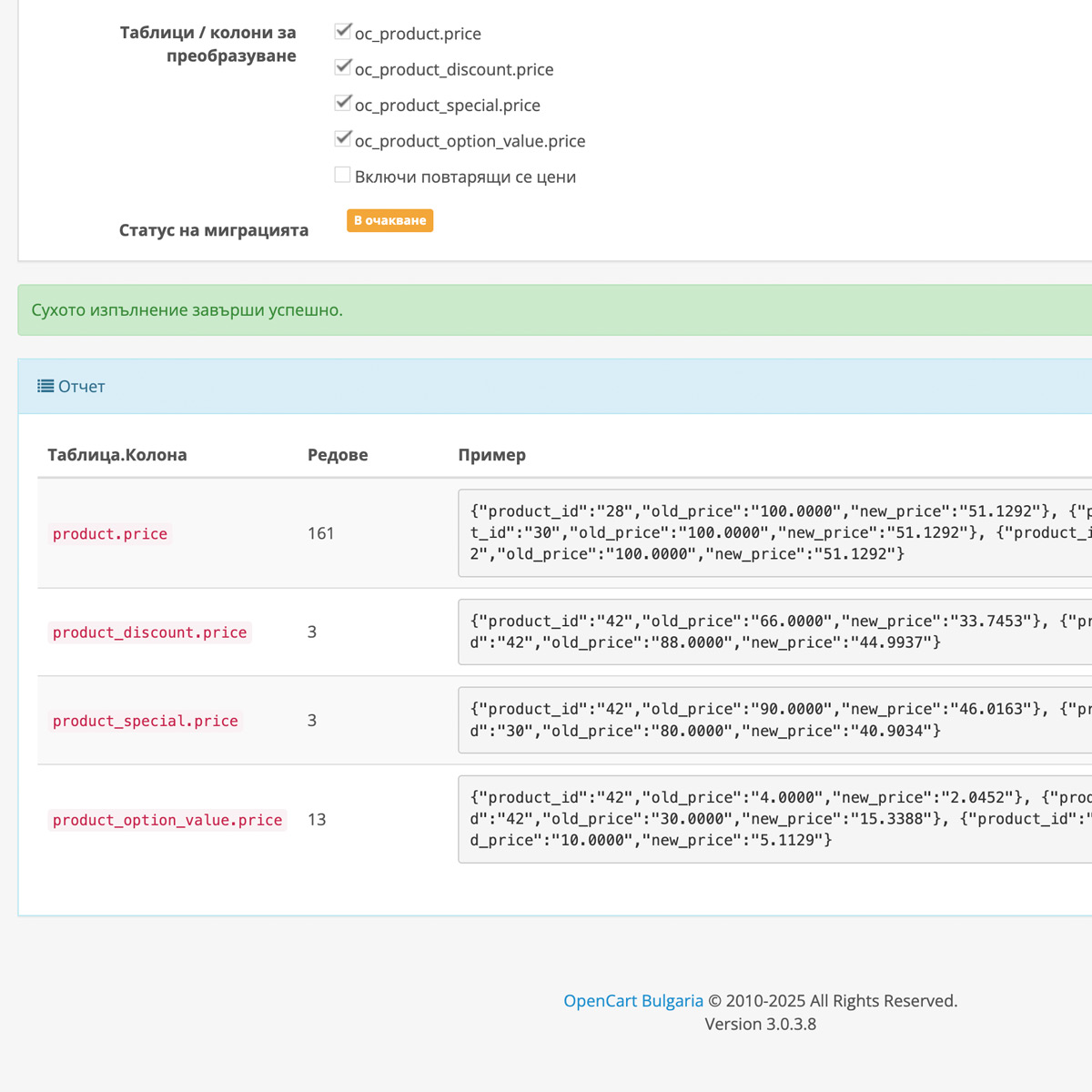Click the product_special.price code label
The width and height of the screenshot is (1092, 1092).
coord(146,721)
